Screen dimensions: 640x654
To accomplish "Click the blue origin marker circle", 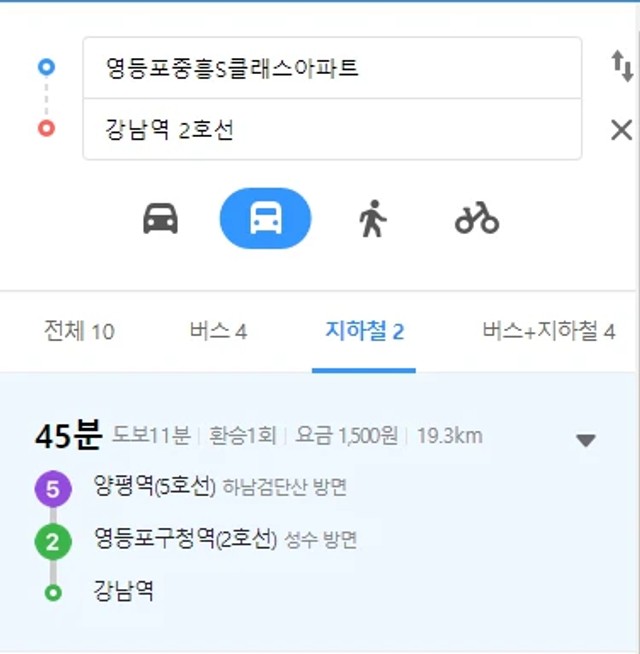I will tap(46, 67).
